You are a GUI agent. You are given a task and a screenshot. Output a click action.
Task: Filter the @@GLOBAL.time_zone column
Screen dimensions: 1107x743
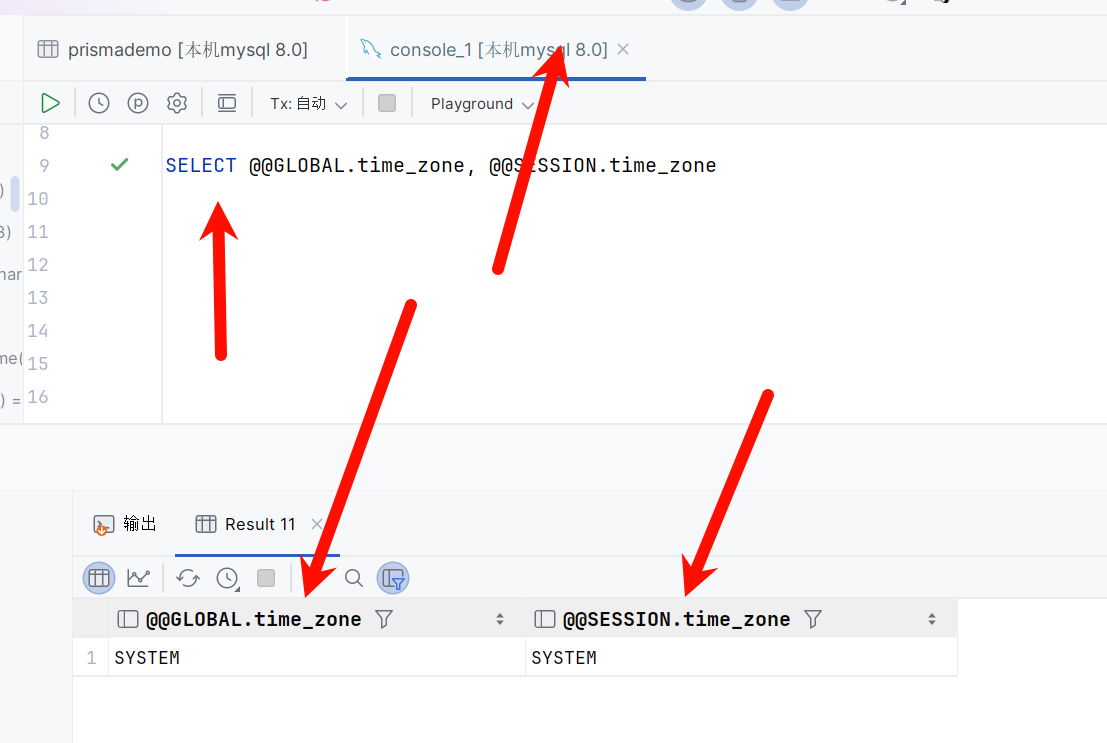(x=384, y=619)
